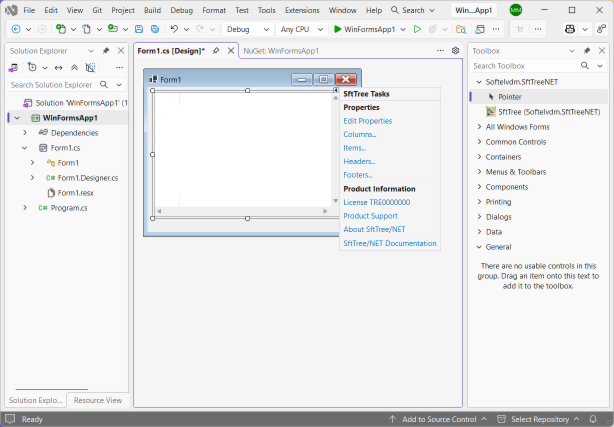
Task: Open GitHub Copilot icon in toolbar
Action: (x=570, y=29)
